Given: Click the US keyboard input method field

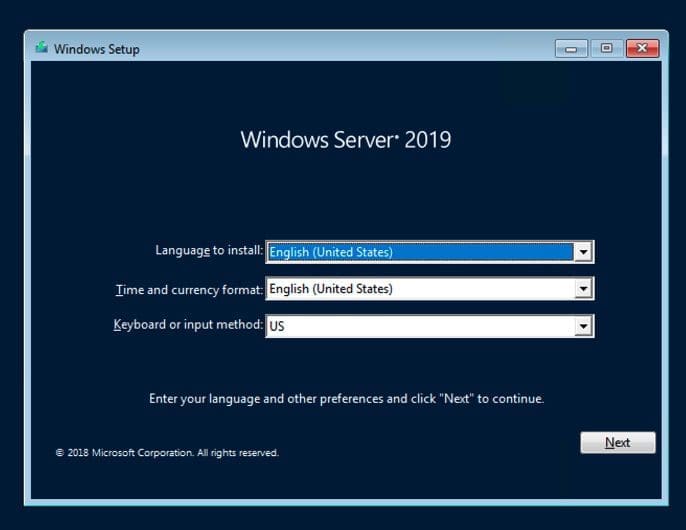Looking at the screenshot, I should coord(420,326).
